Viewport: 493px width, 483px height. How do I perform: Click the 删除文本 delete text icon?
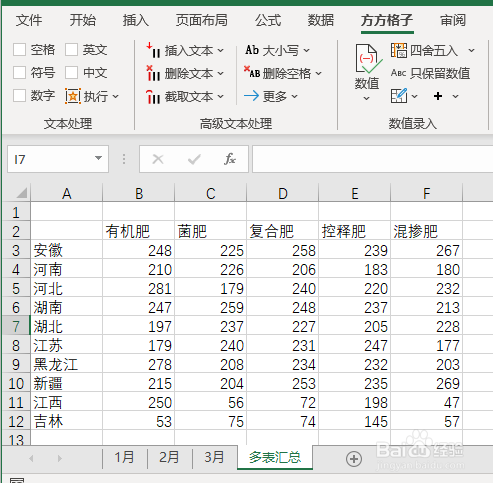[153, 73]
